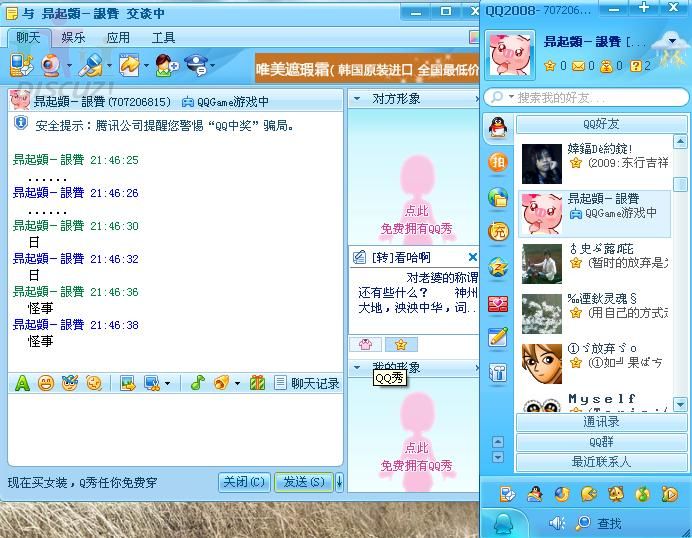
Task: Open Qzone star sidebar icon
Action: (x=498, y=267)
